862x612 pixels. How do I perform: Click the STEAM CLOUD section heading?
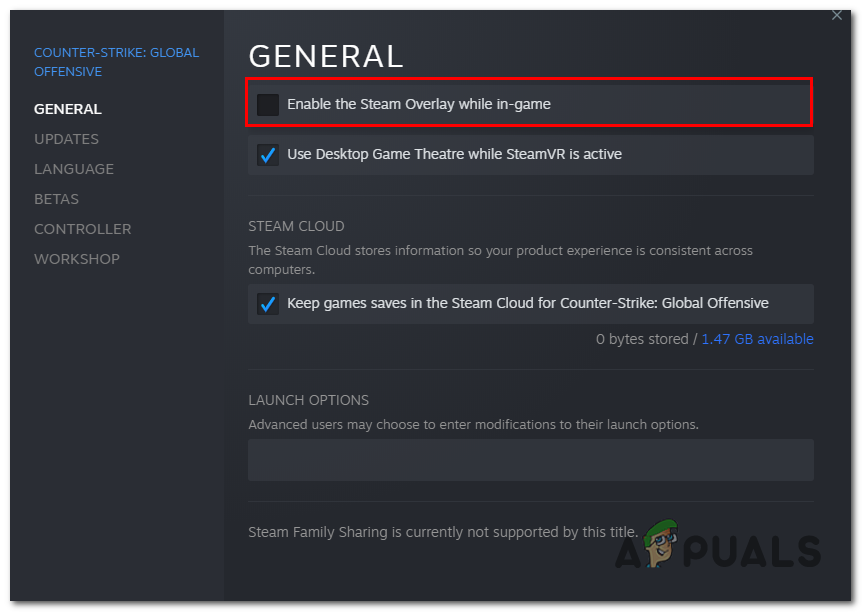click(x=296, y=227)
